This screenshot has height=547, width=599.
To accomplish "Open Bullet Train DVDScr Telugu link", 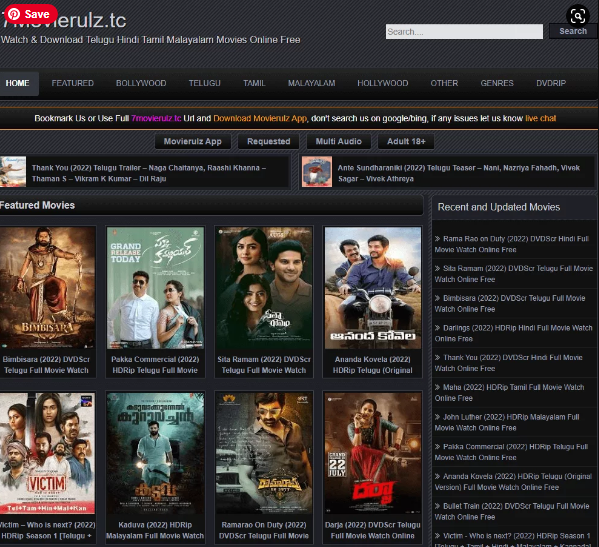I will pyautogui.click(x=512, y=511).
